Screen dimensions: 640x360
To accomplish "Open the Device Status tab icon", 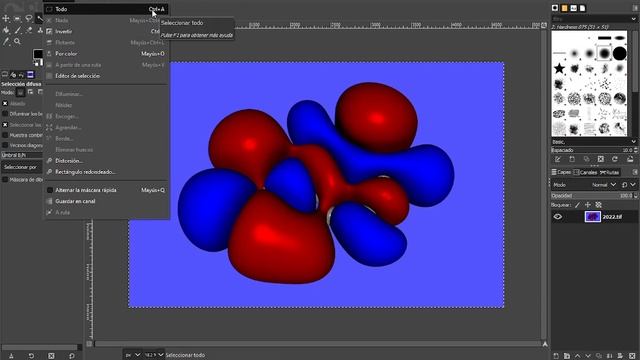I will pyautogui.click(x=13, y=75).
